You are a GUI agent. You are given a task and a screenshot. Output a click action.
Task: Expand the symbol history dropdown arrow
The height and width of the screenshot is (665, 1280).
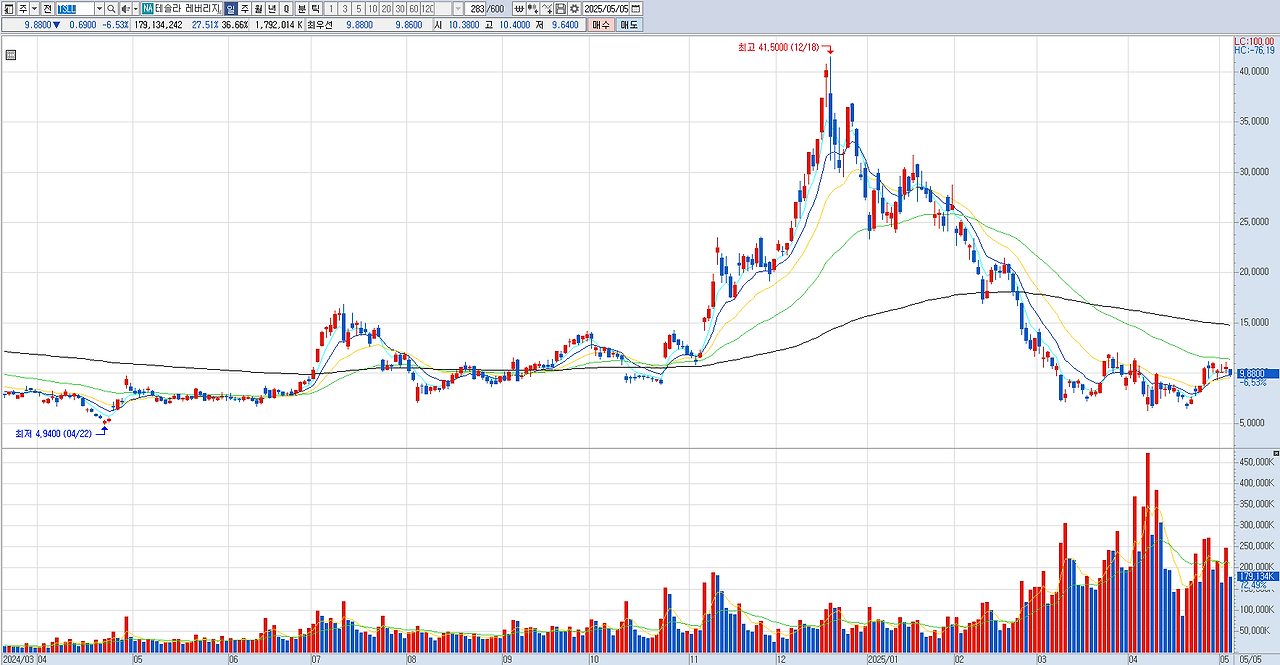99,9
